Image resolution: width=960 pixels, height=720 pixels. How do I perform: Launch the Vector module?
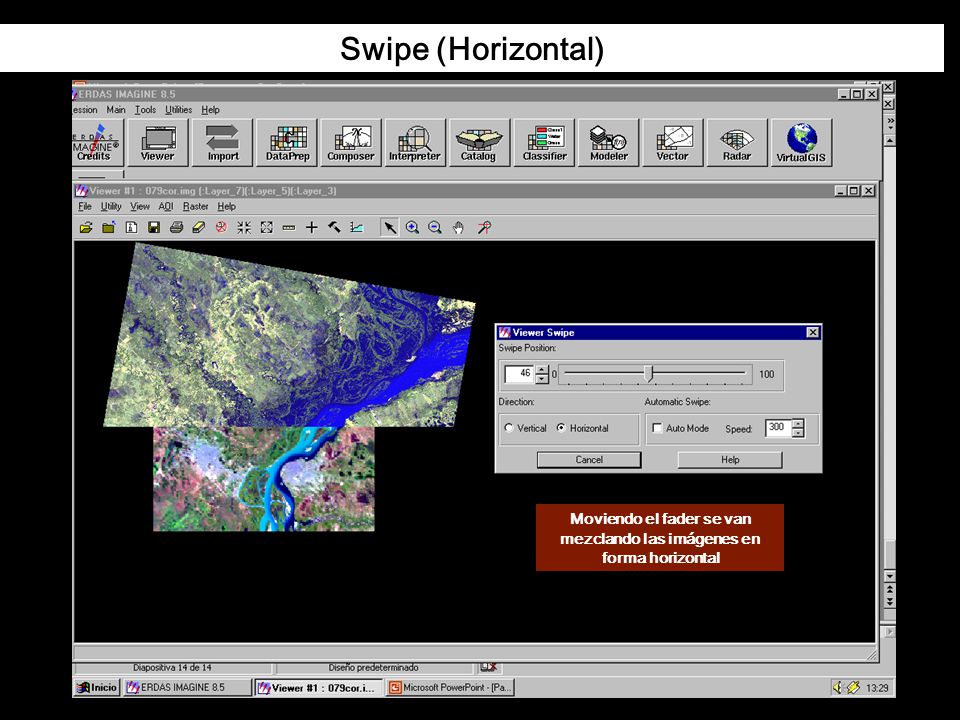pyautogui.click(x=672, y=143)
